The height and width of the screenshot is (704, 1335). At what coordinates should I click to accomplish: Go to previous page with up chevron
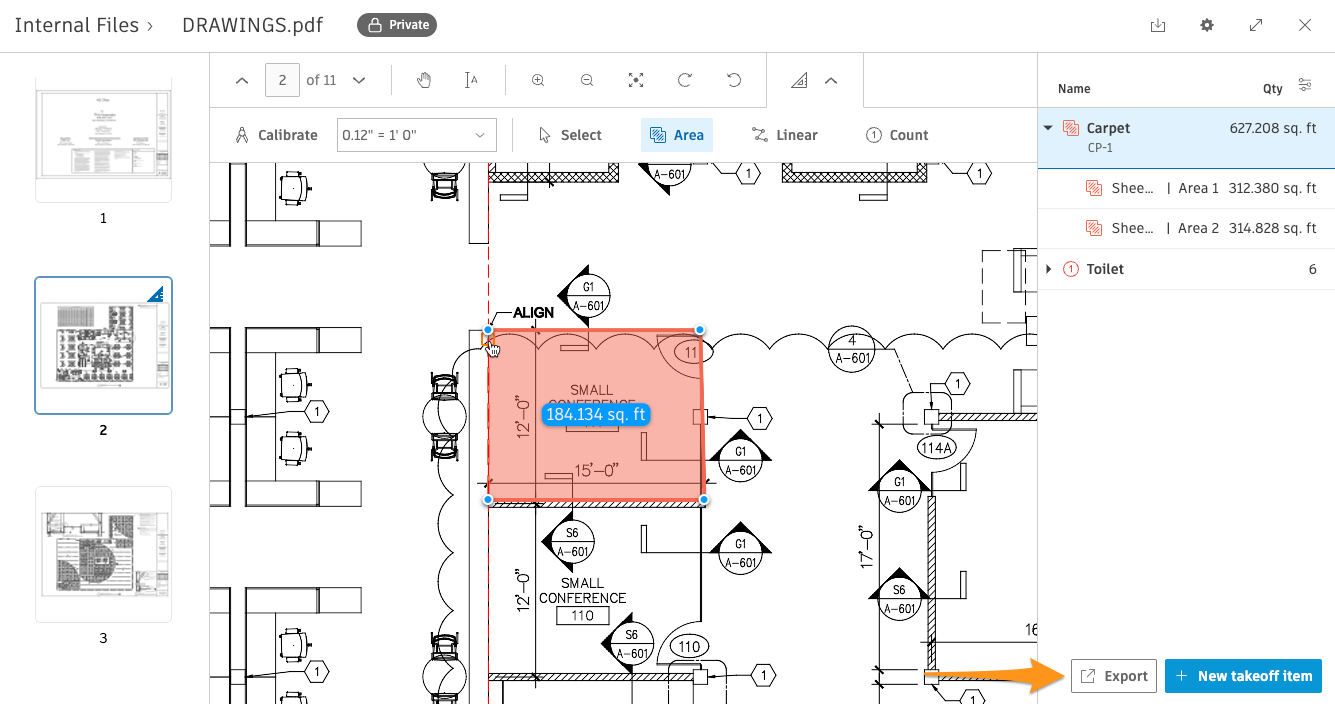click(x=241, y=80)
